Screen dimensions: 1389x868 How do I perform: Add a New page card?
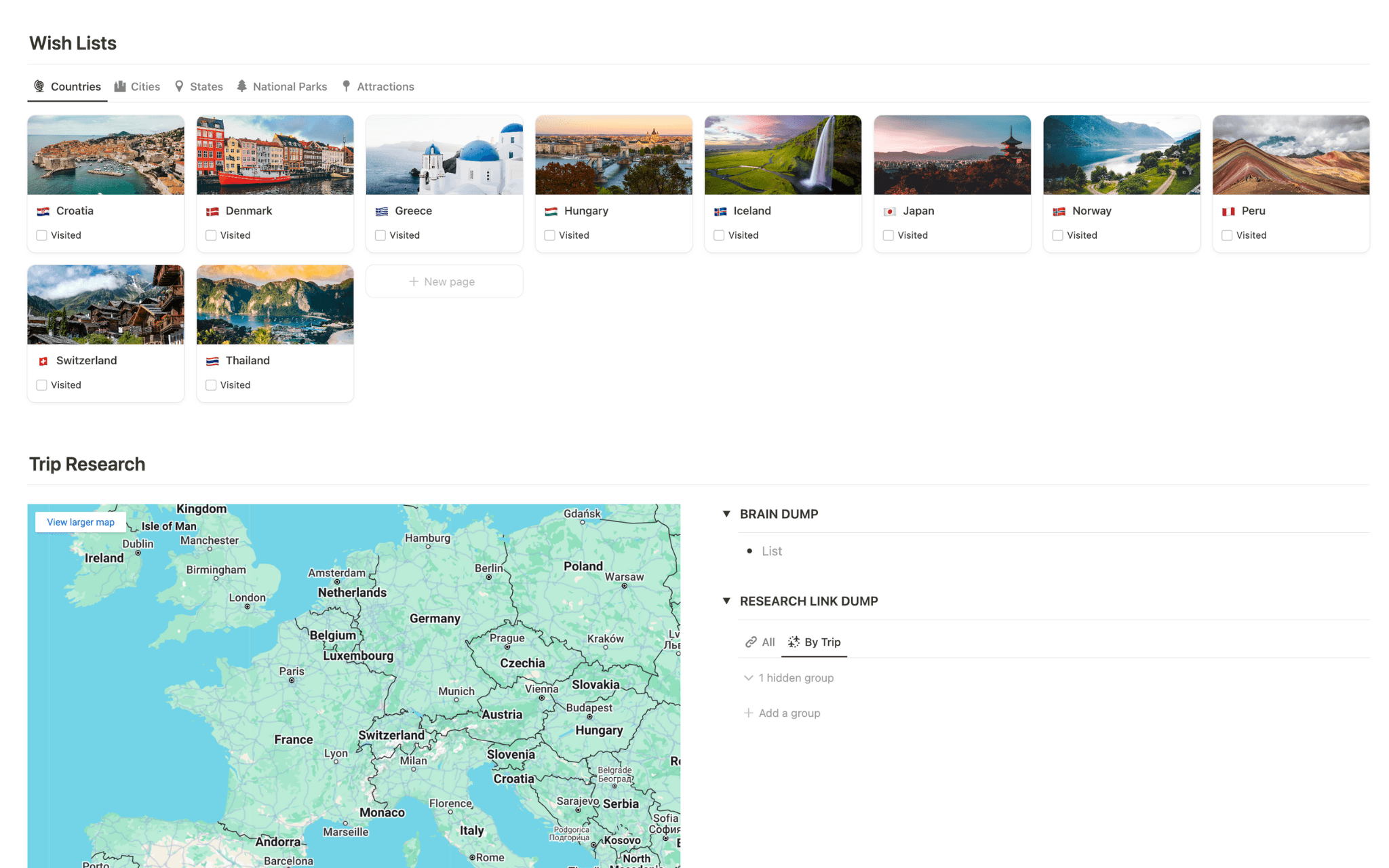tap(444, 281)
